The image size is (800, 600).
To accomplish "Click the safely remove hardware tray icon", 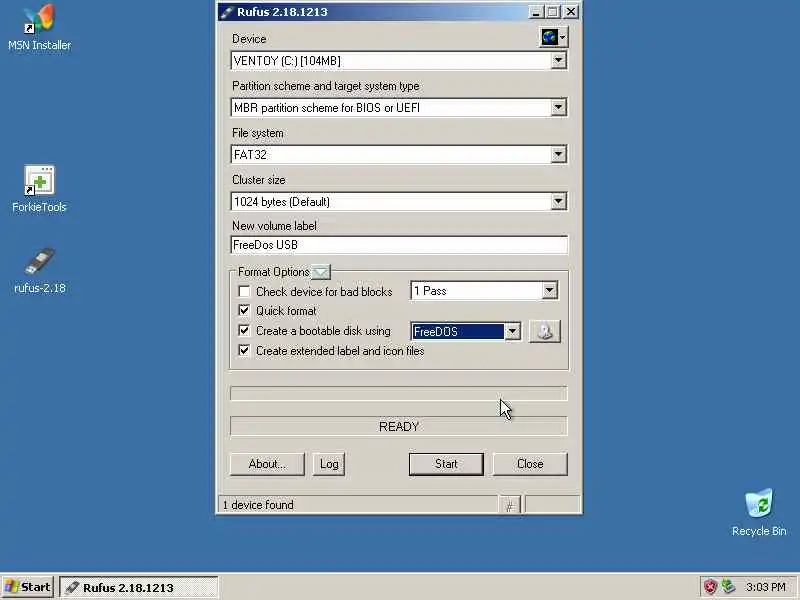I will click(728, 587).
